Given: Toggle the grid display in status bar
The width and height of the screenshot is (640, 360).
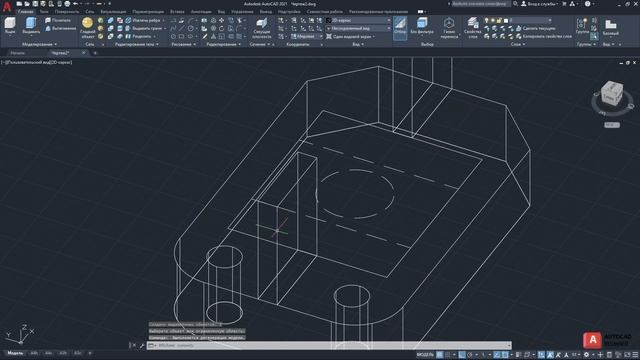Looking at the screenshot, I should 440,355.
